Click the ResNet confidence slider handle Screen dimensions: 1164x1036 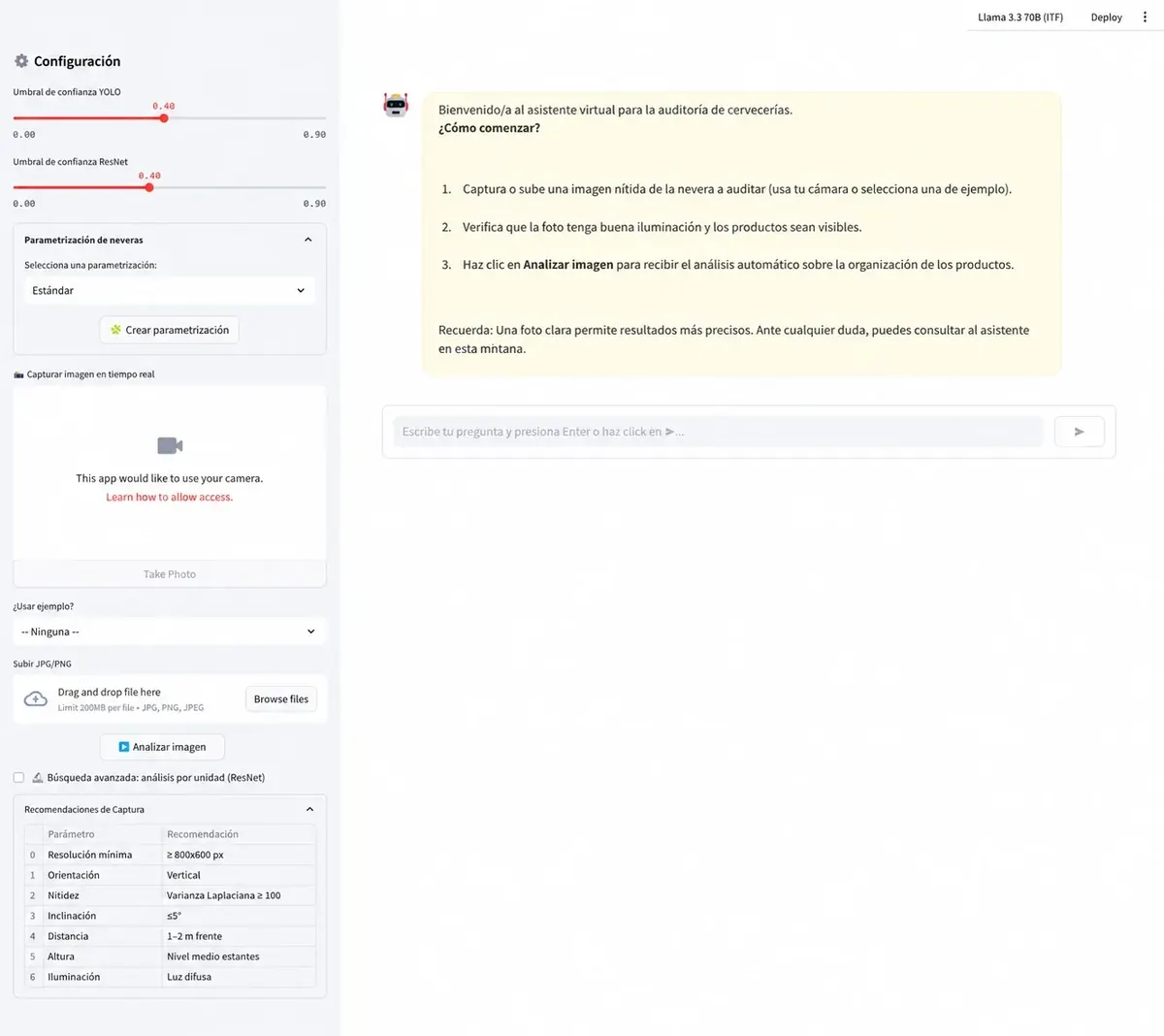click(x=149, y=187)
